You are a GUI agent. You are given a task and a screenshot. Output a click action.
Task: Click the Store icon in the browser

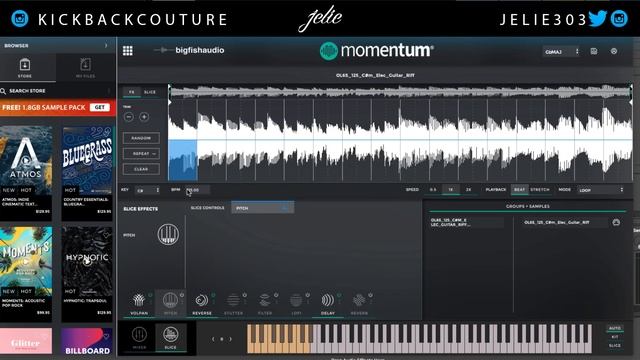[x=25, y=64]
